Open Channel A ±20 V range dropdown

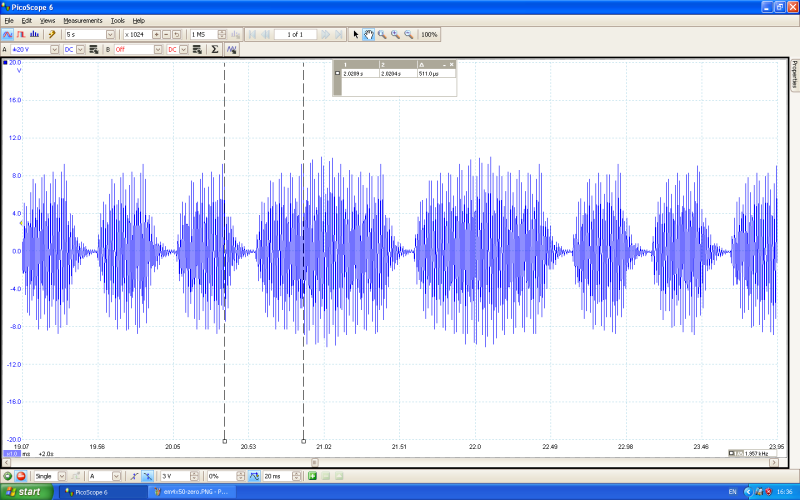pyautogui.click(x=55, y=49)
